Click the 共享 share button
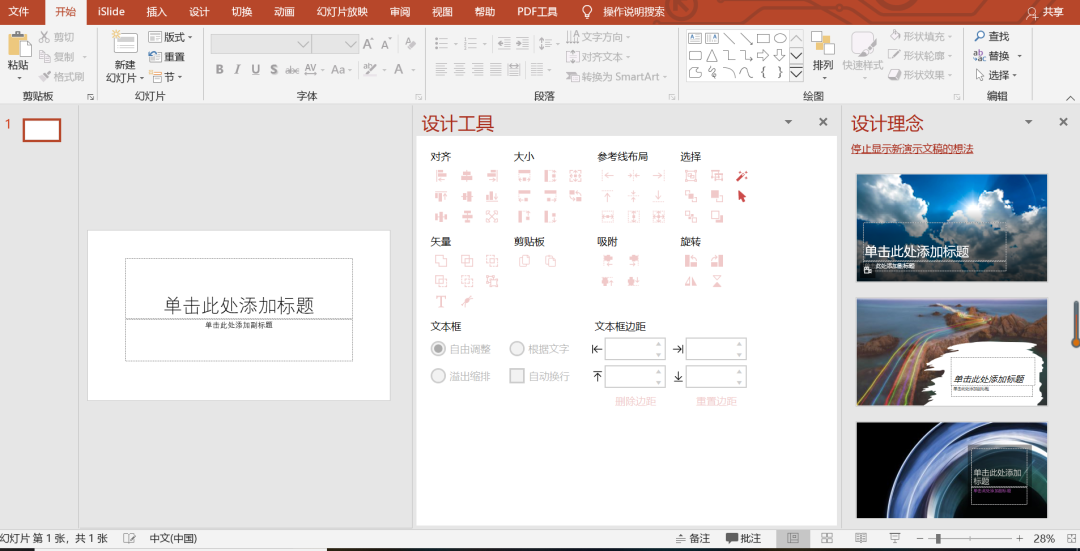This screenshot has width=1080, height=551. 1044,12
